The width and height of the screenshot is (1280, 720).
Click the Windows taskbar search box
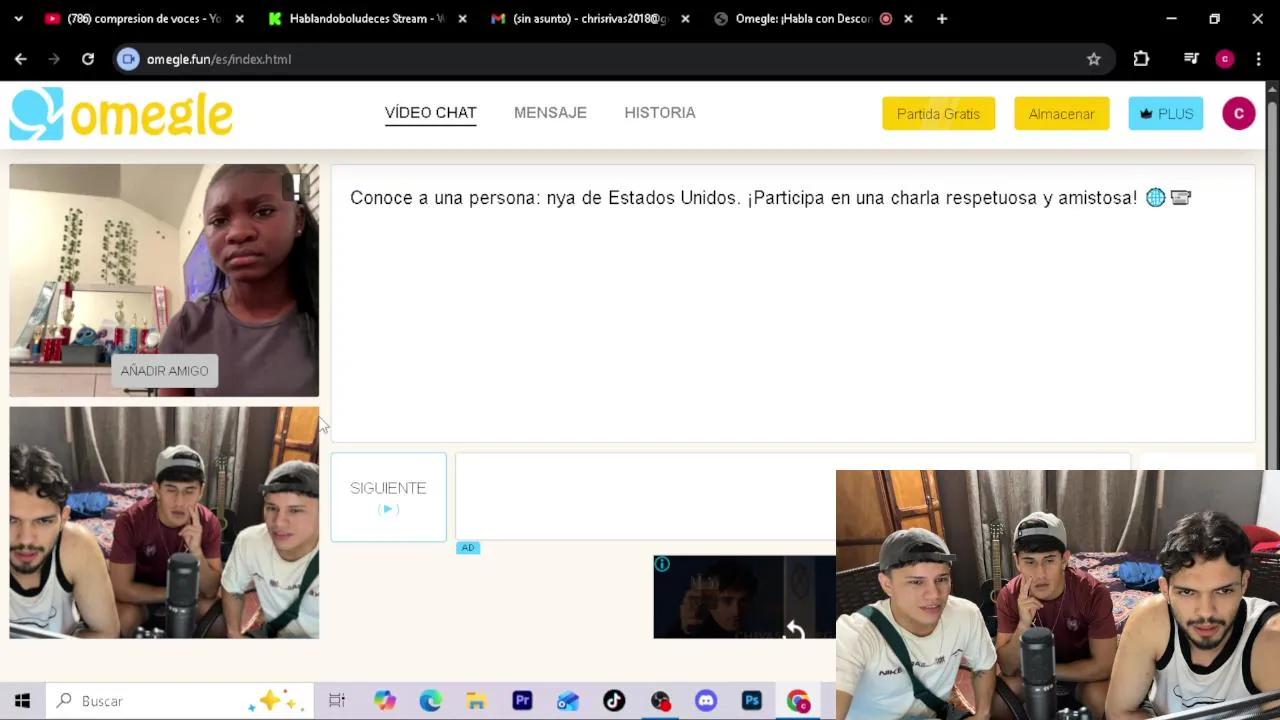point(180,701)
